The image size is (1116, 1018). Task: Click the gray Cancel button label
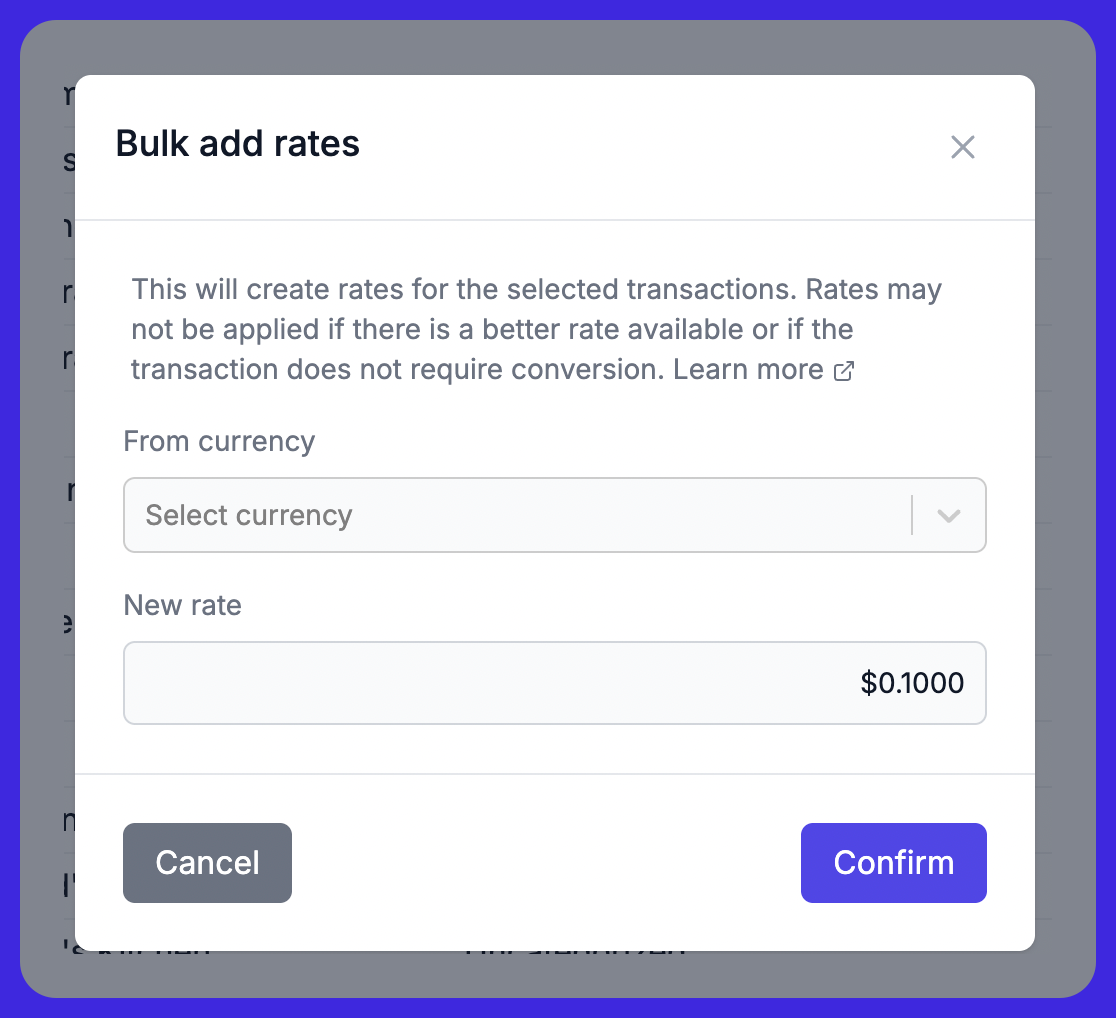tap(207, 863)
